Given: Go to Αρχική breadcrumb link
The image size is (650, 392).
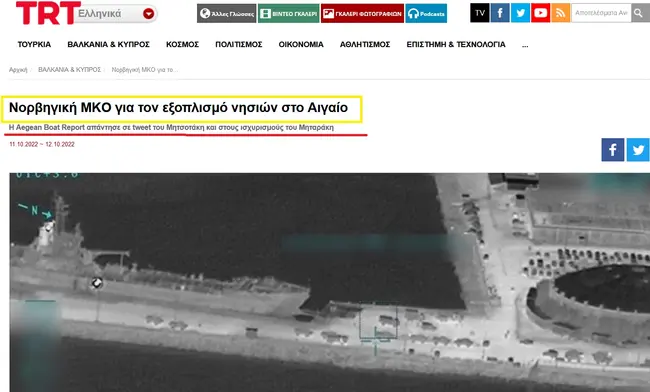Looking at the screenshot, I should tap(18, 70).
